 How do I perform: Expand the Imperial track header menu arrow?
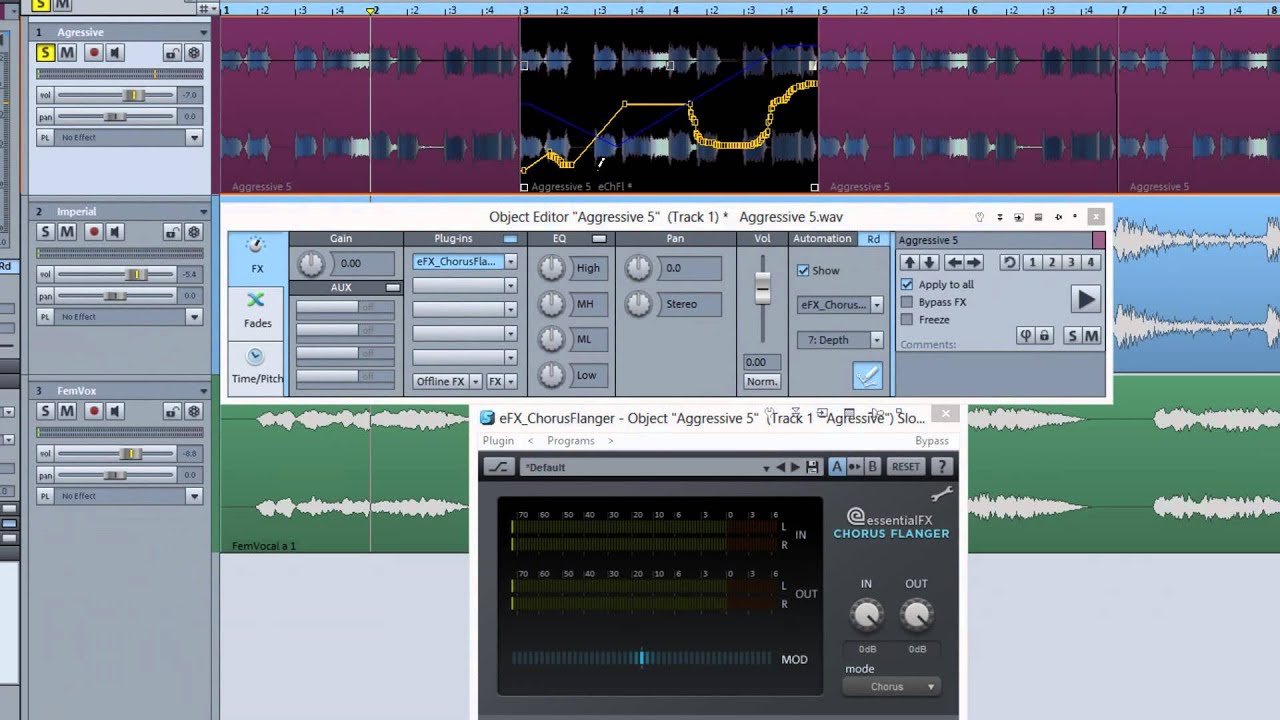tap(203, 211)
